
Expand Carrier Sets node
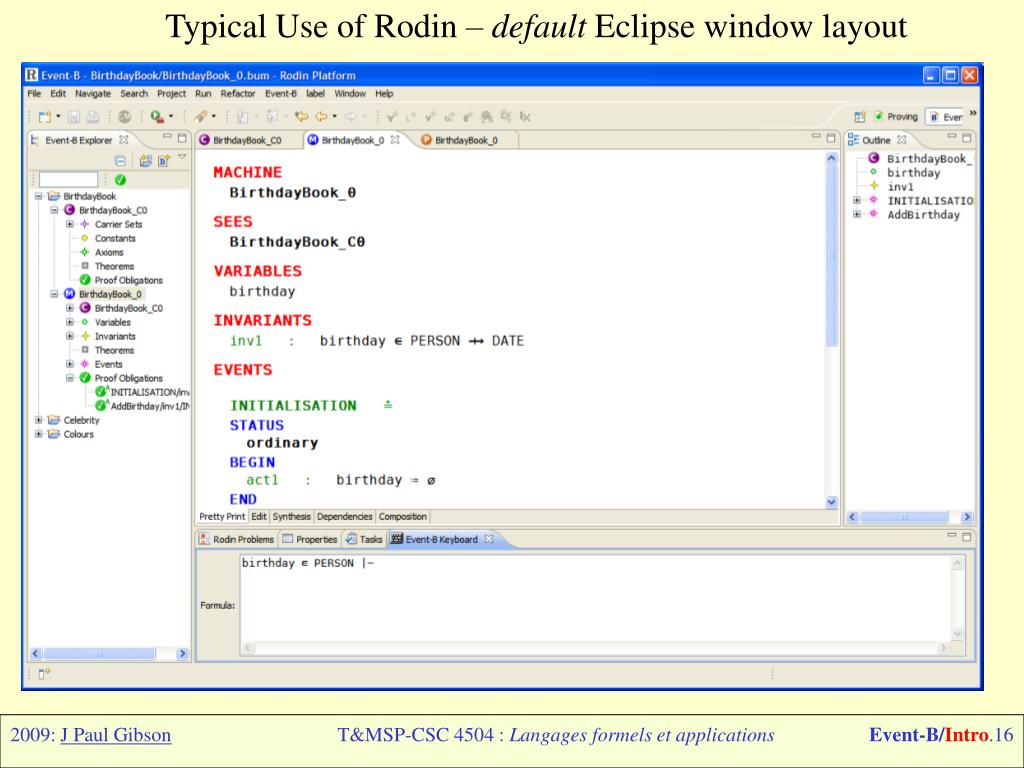(x=70, y=224)
